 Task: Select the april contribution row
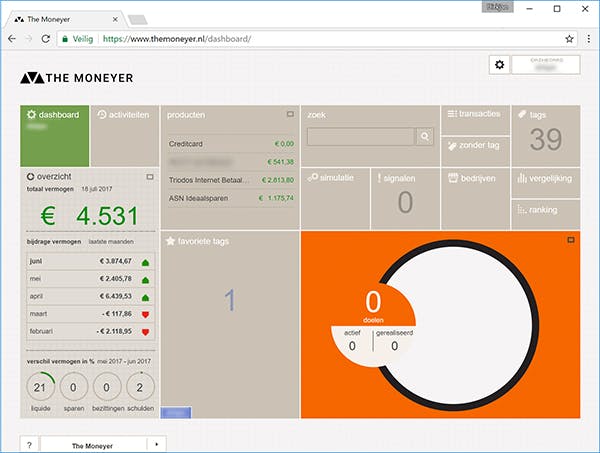(x=91, y=297)
